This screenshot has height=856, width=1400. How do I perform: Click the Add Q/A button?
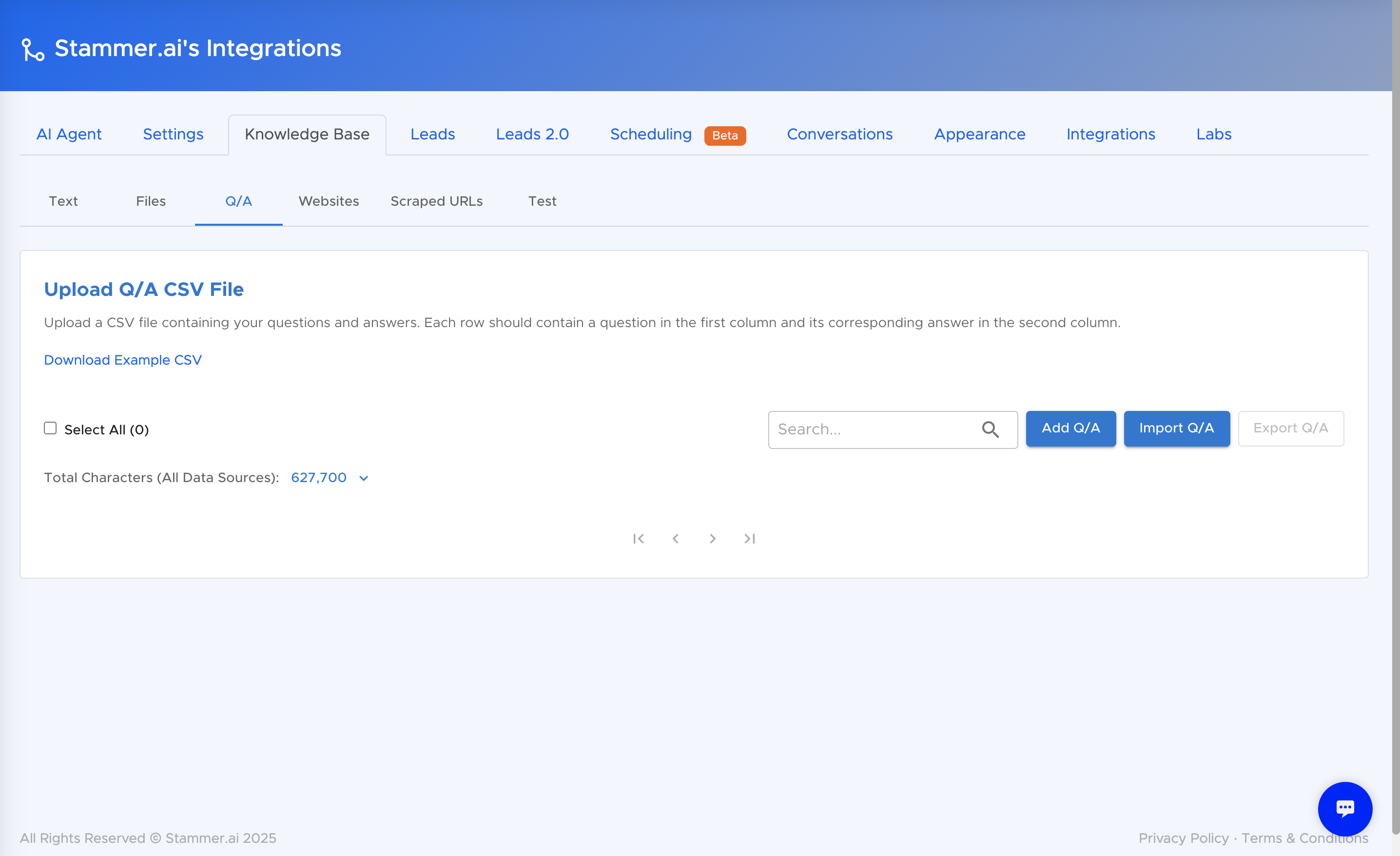coord(1070,428)
